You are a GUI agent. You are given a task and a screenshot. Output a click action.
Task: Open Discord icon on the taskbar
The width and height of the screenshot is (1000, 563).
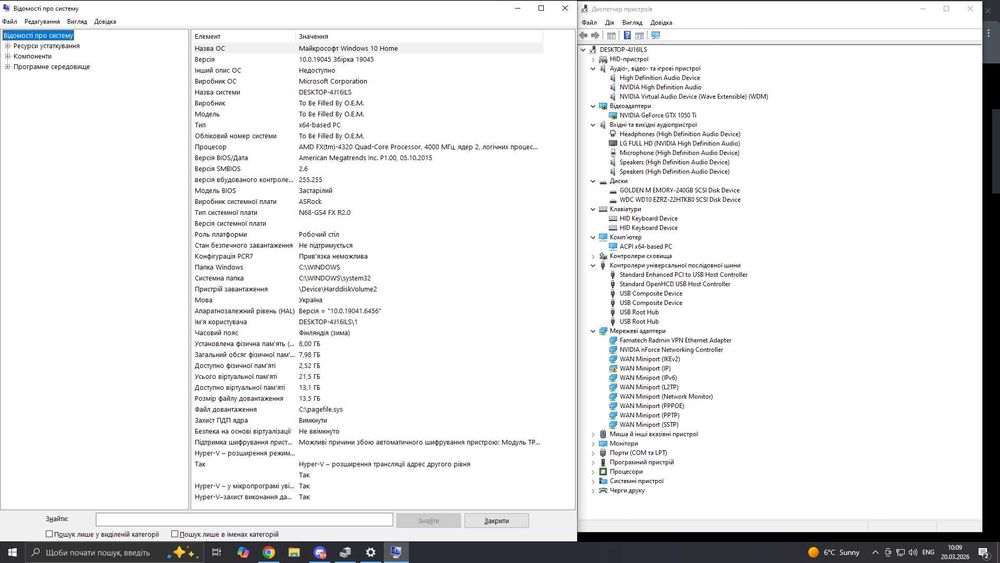tap(320, 552)
